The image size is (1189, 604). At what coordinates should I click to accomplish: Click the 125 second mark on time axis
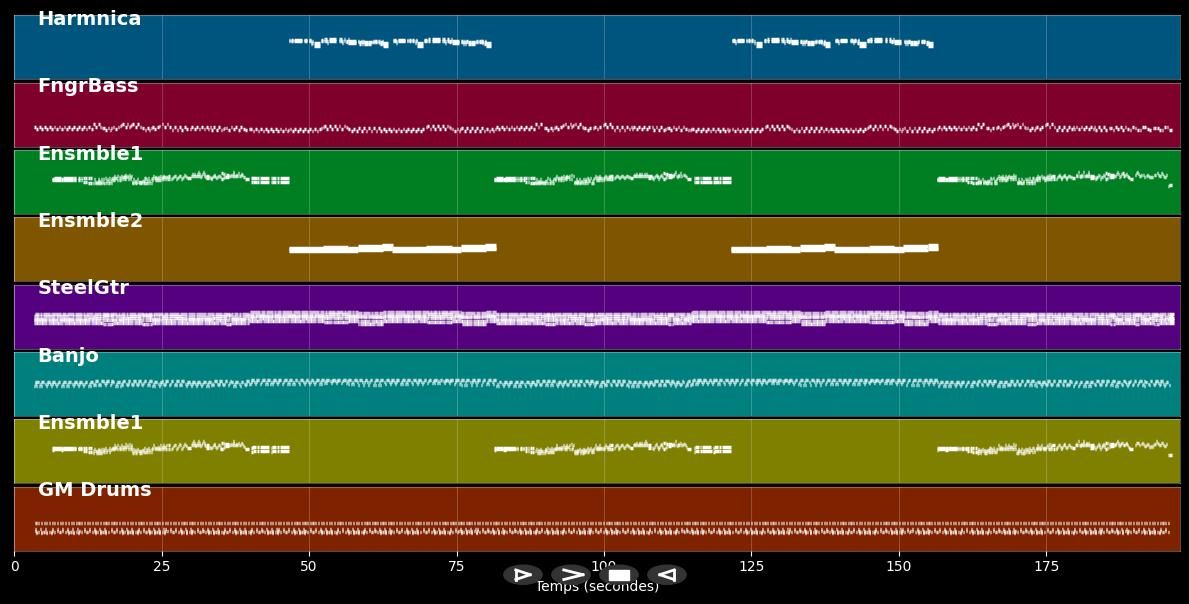pyautogui.click(x=751, y=567)
